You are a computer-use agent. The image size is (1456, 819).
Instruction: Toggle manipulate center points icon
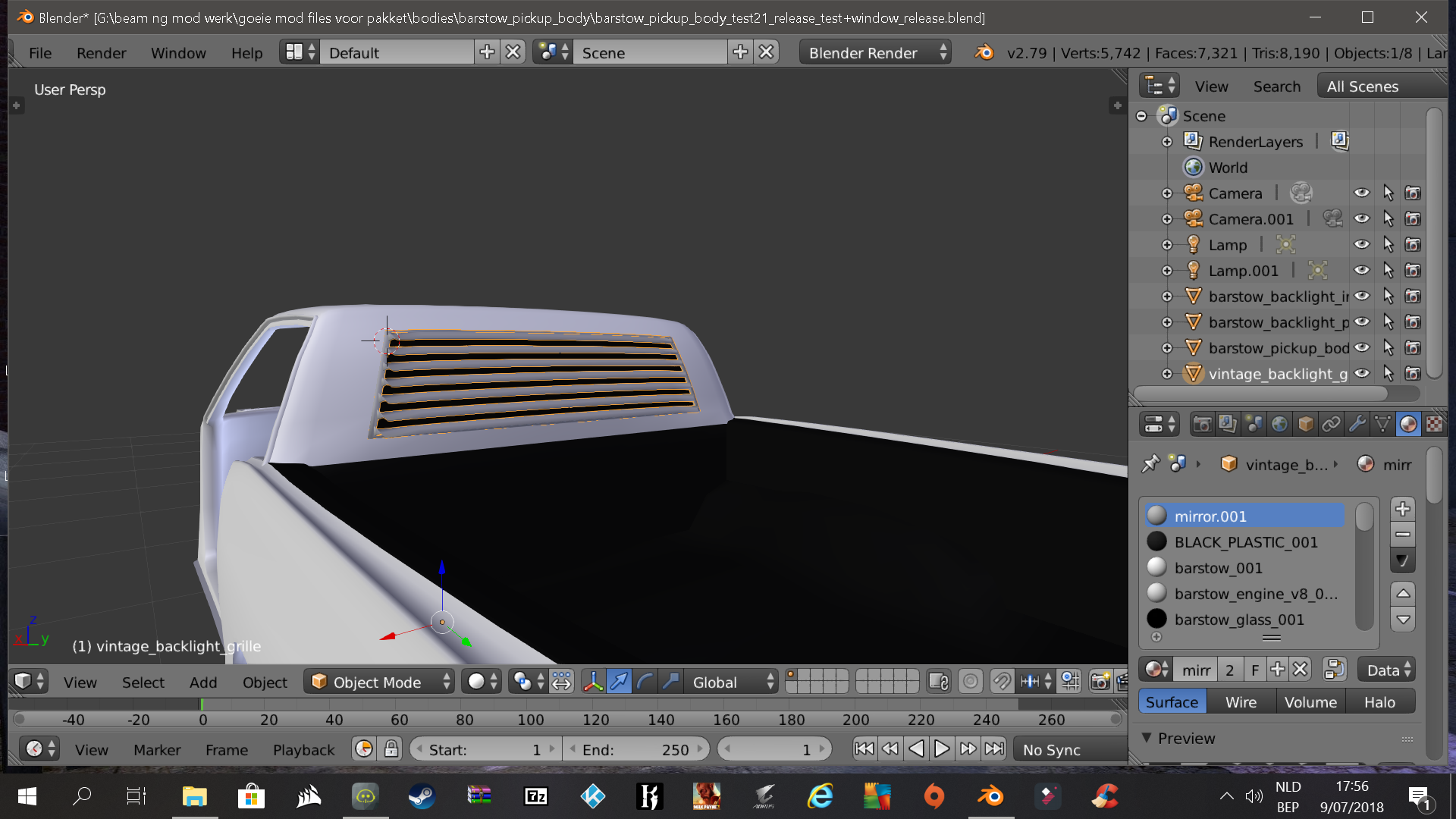point(561,682)
